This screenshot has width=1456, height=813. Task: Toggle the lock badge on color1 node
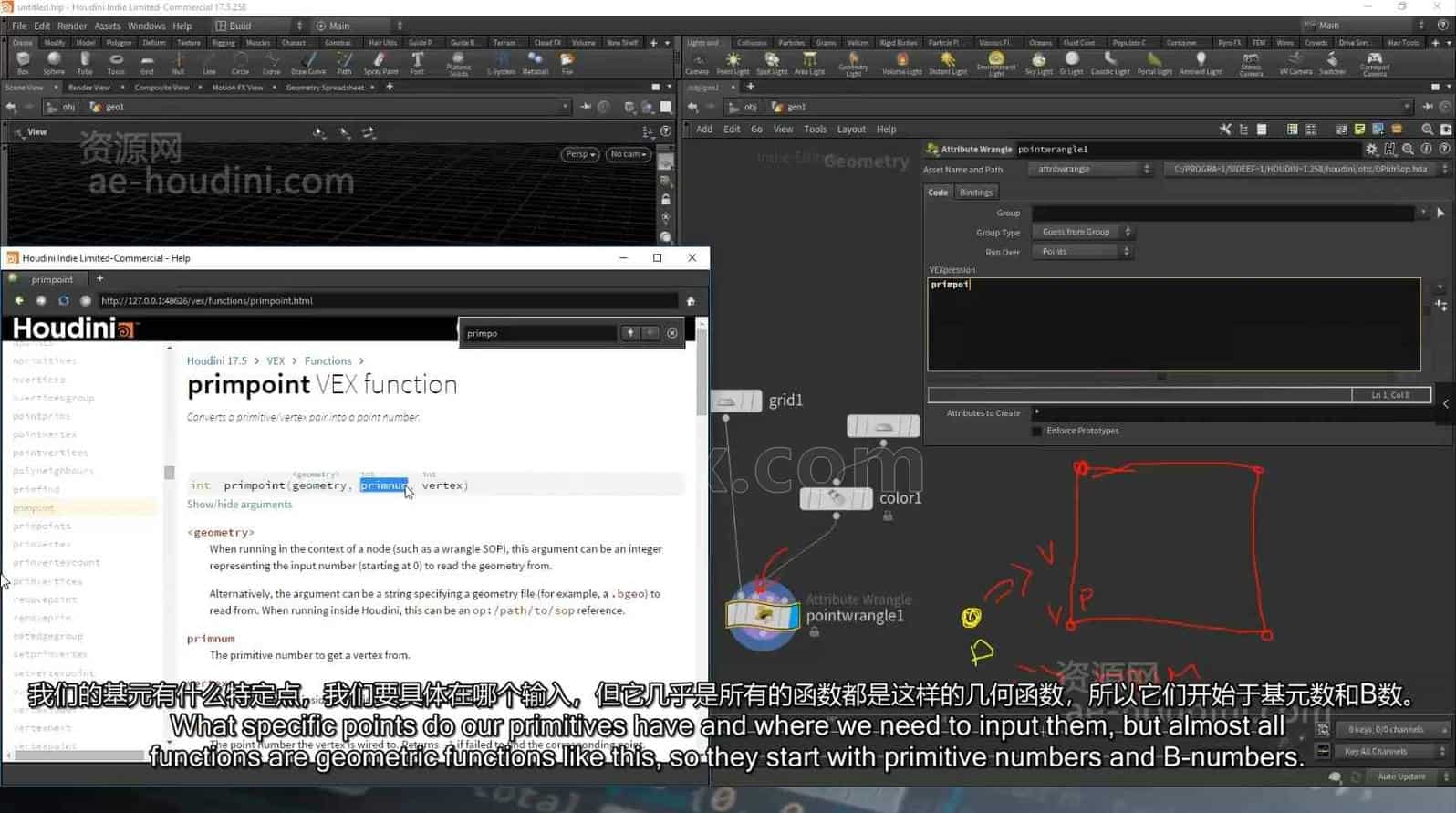coord(888,516)
